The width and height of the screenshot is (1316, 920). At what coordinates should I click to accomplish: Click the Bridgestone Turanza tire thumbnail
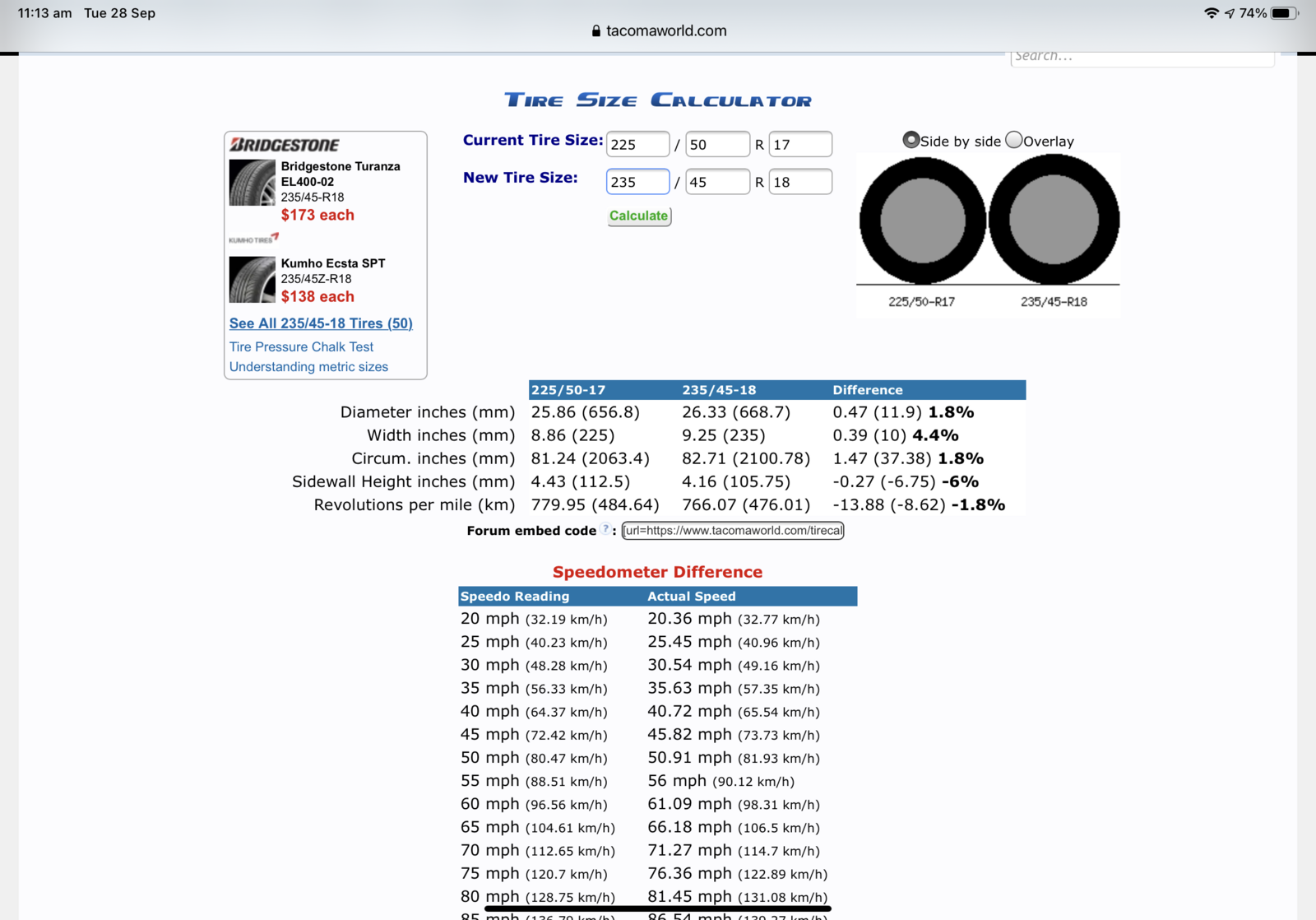coord(252,183)
